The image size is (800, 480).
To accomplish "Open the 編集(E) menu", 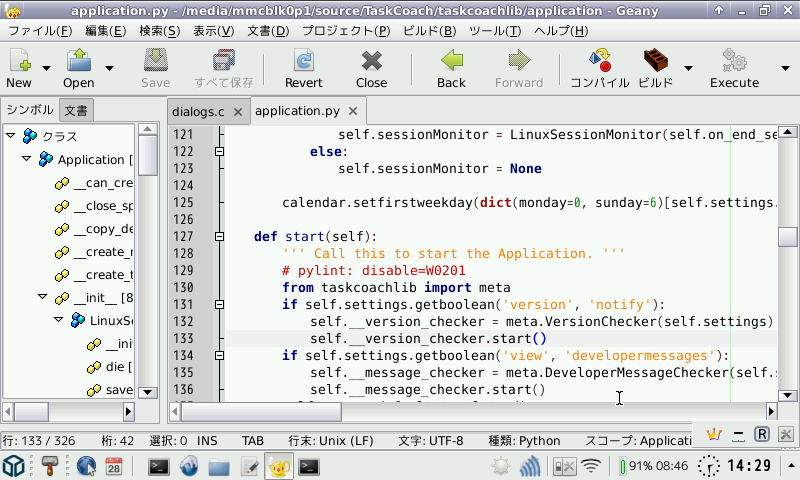I will [x=106, y=31].
